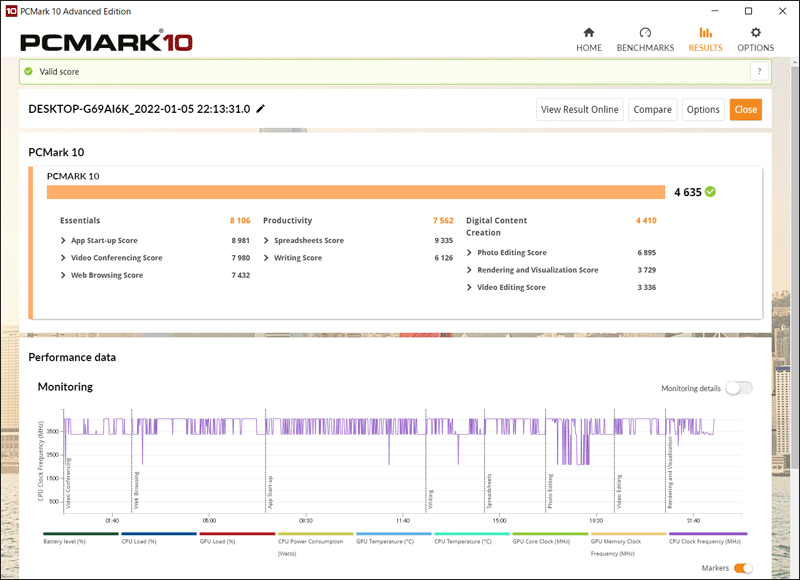Viewport: 800px width, 580px height.
Task: Click the Video Conferencing timeline marker
Action: pyautogui.click(x=68, y=483)
